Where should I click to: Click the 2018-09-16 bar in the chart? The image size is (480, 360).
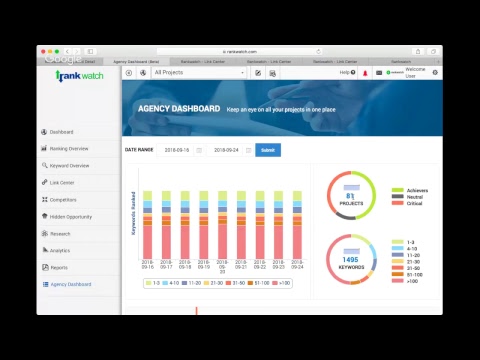click(147, 225)
